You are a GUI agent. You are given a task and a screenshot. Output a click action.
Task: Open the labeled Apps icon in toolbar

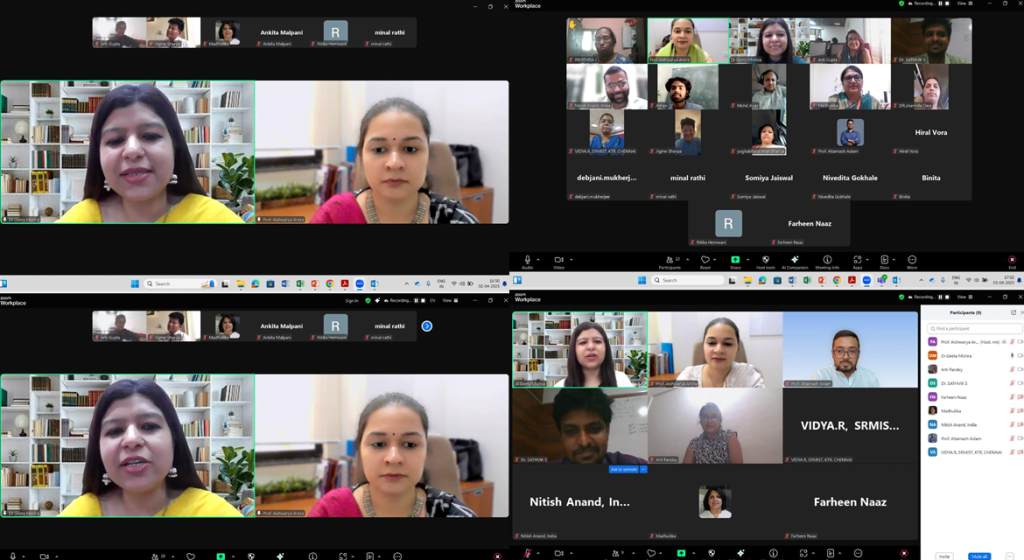pyautogui.click(x=857, y=261)
